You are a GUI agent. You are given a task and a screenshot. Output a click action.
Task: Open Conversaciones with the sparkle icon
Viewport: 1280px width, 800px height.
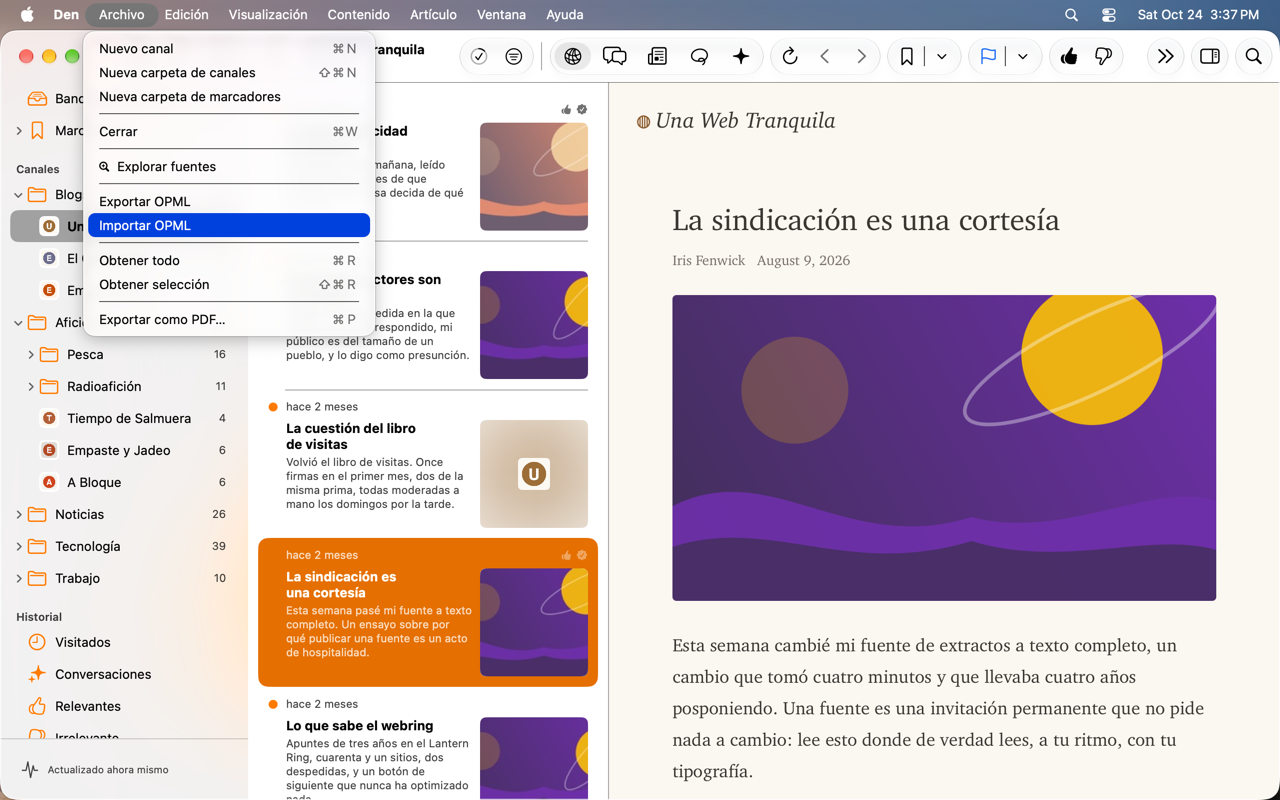click(37, 674)
